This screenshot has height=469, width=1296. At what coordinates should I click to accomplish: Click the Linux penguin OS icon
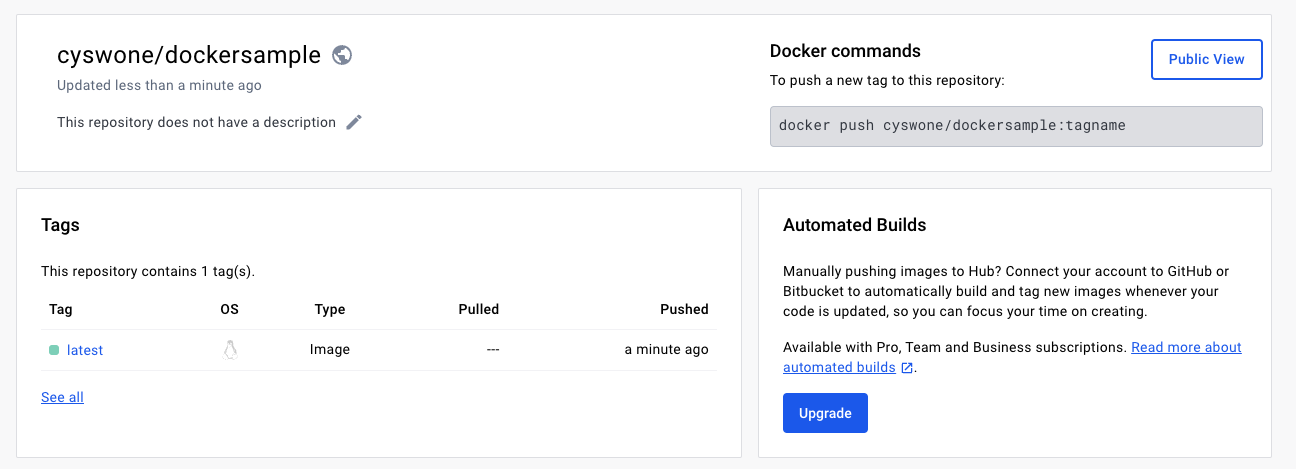pos(230,350)
